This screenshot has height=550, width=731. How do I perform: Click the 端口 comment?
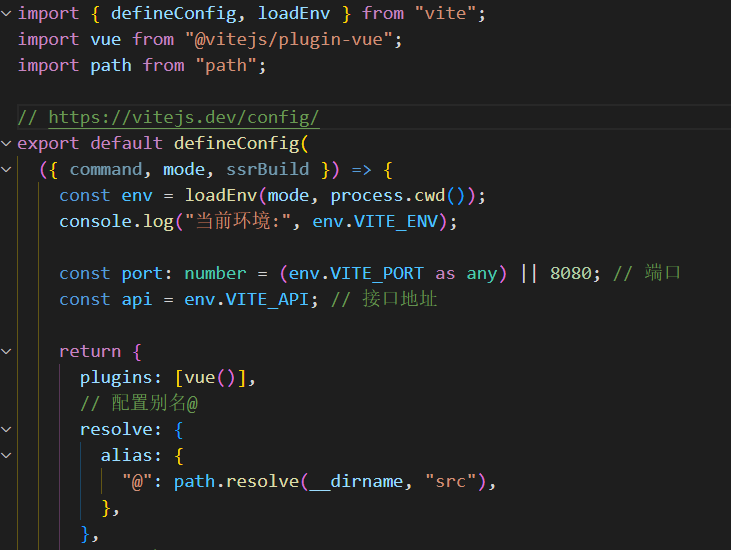coord(647,273)
